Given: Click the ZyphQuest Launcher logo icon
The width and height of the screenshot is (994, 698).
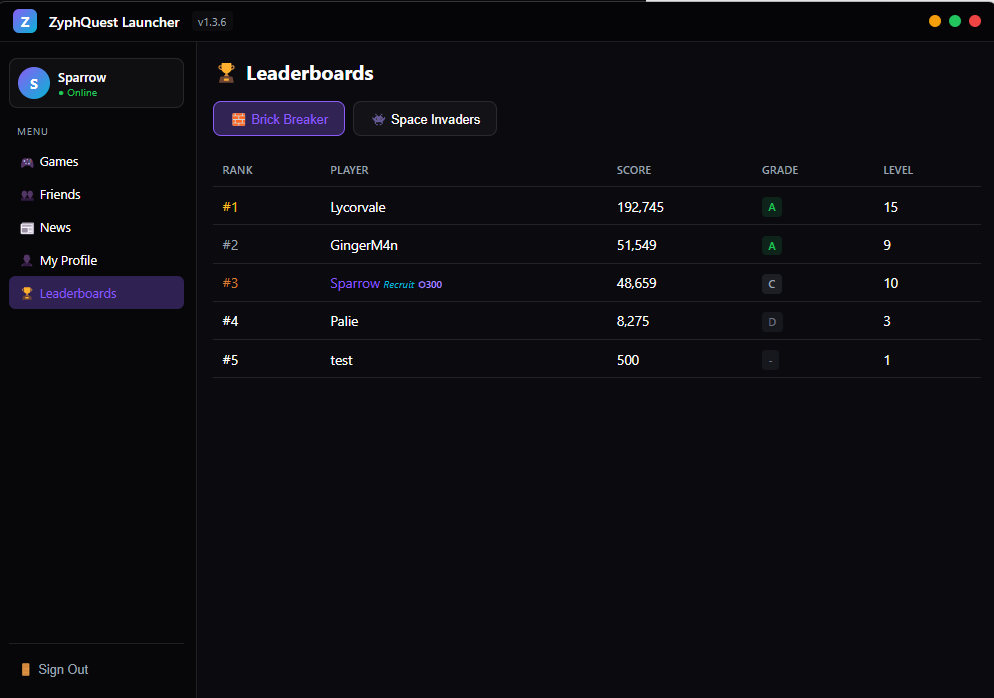Looking at the screenshot, I should tap(24, 21).
